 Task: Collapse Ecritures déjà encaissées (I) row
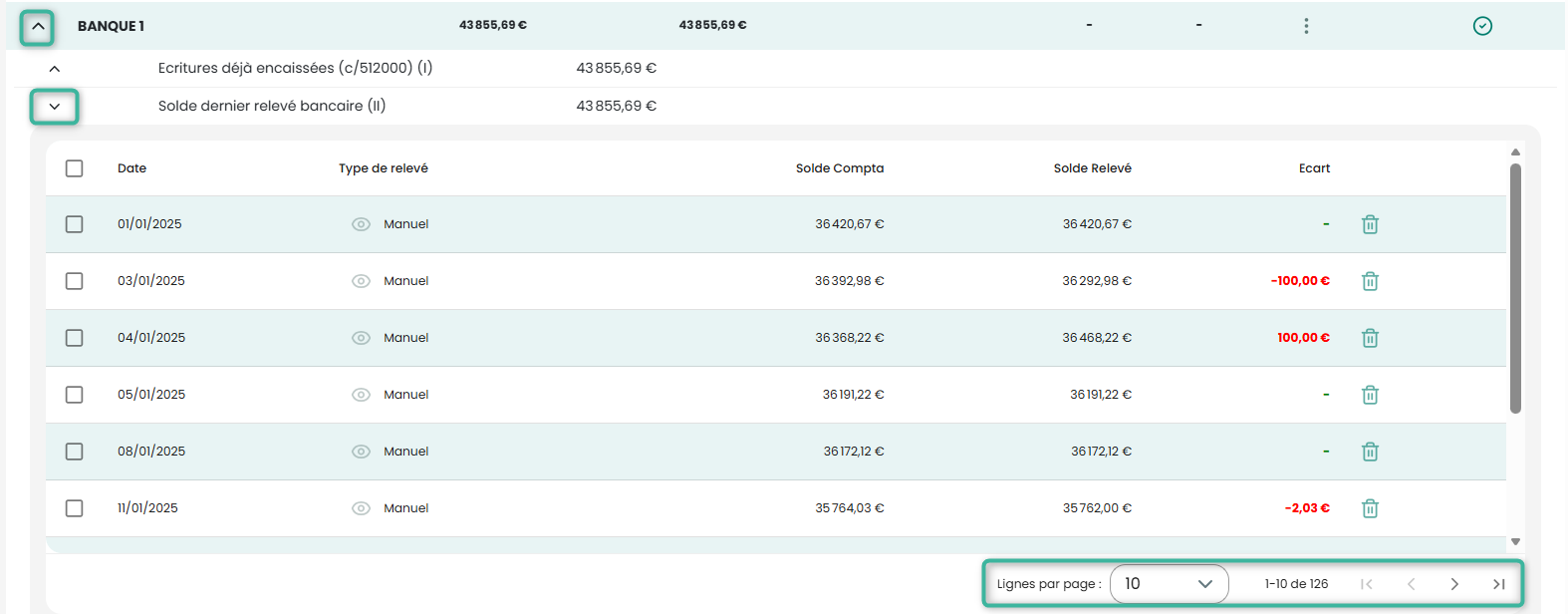click(x=54, y=69)
